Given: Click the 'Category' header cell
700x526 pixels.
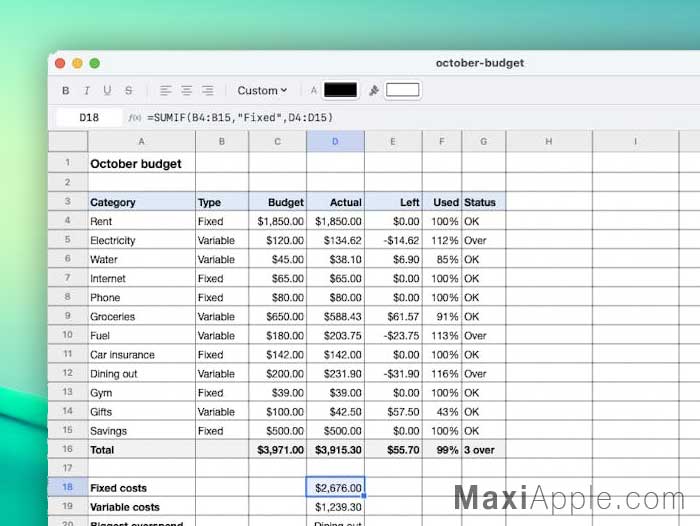Looking at the screenshot, I should click(x=142, y=202).
